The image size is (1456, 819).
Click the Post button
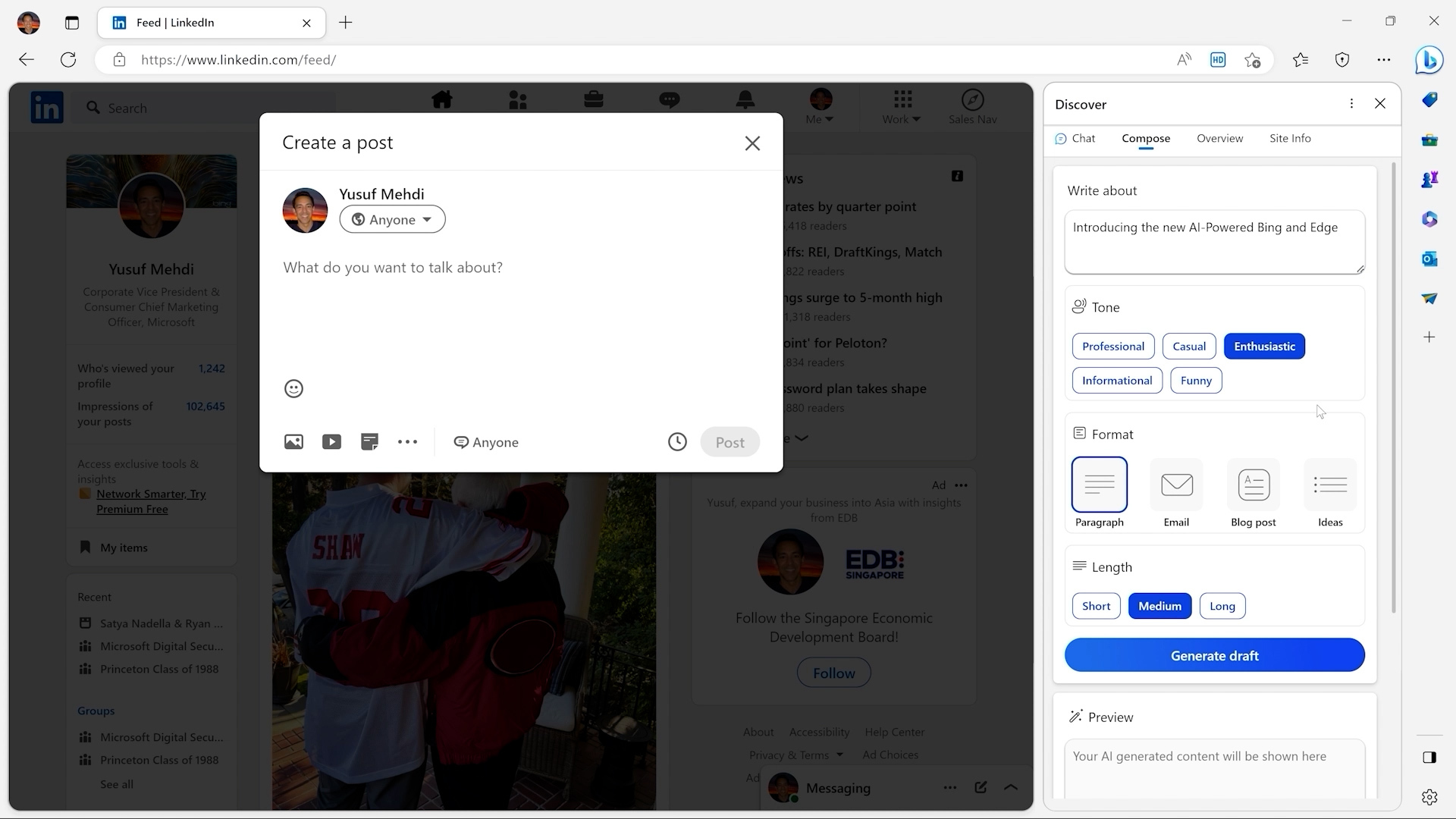tap(730, 441)
